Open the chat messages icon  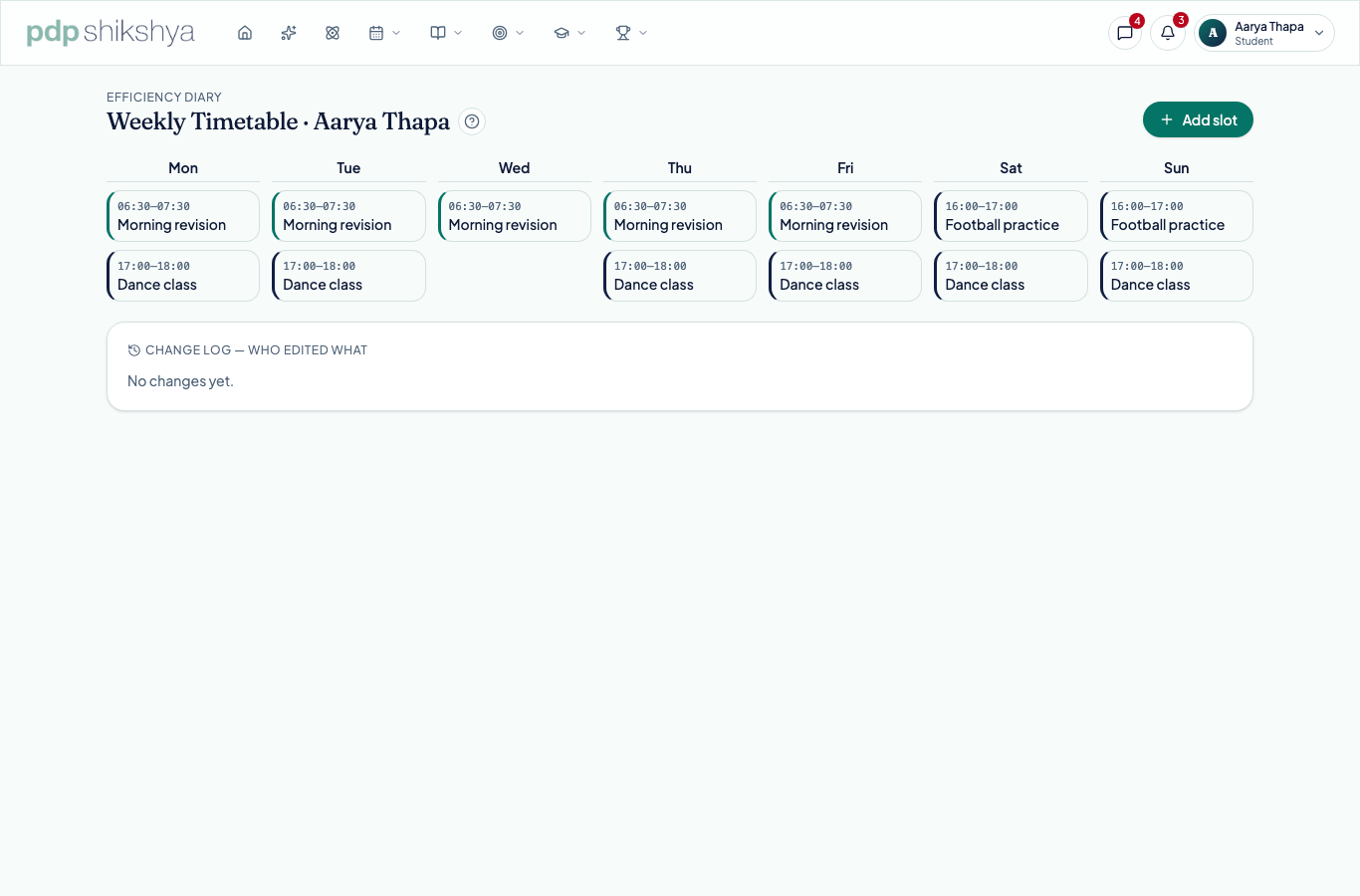pos(1125,33)
